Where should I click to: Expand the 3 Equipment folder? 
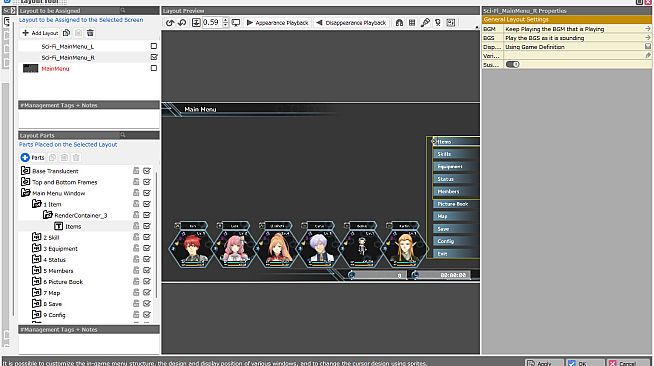pos(37,248)
